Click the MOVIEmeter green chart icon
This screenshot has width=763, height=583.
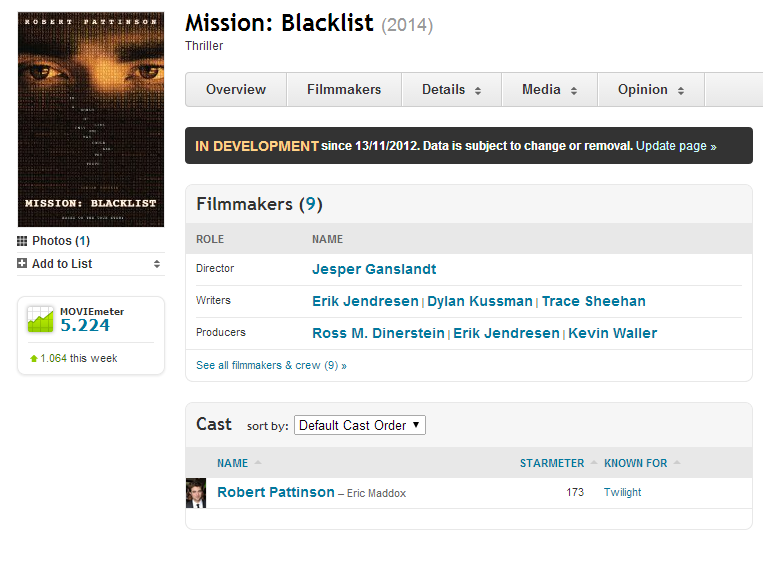[40, 319]
